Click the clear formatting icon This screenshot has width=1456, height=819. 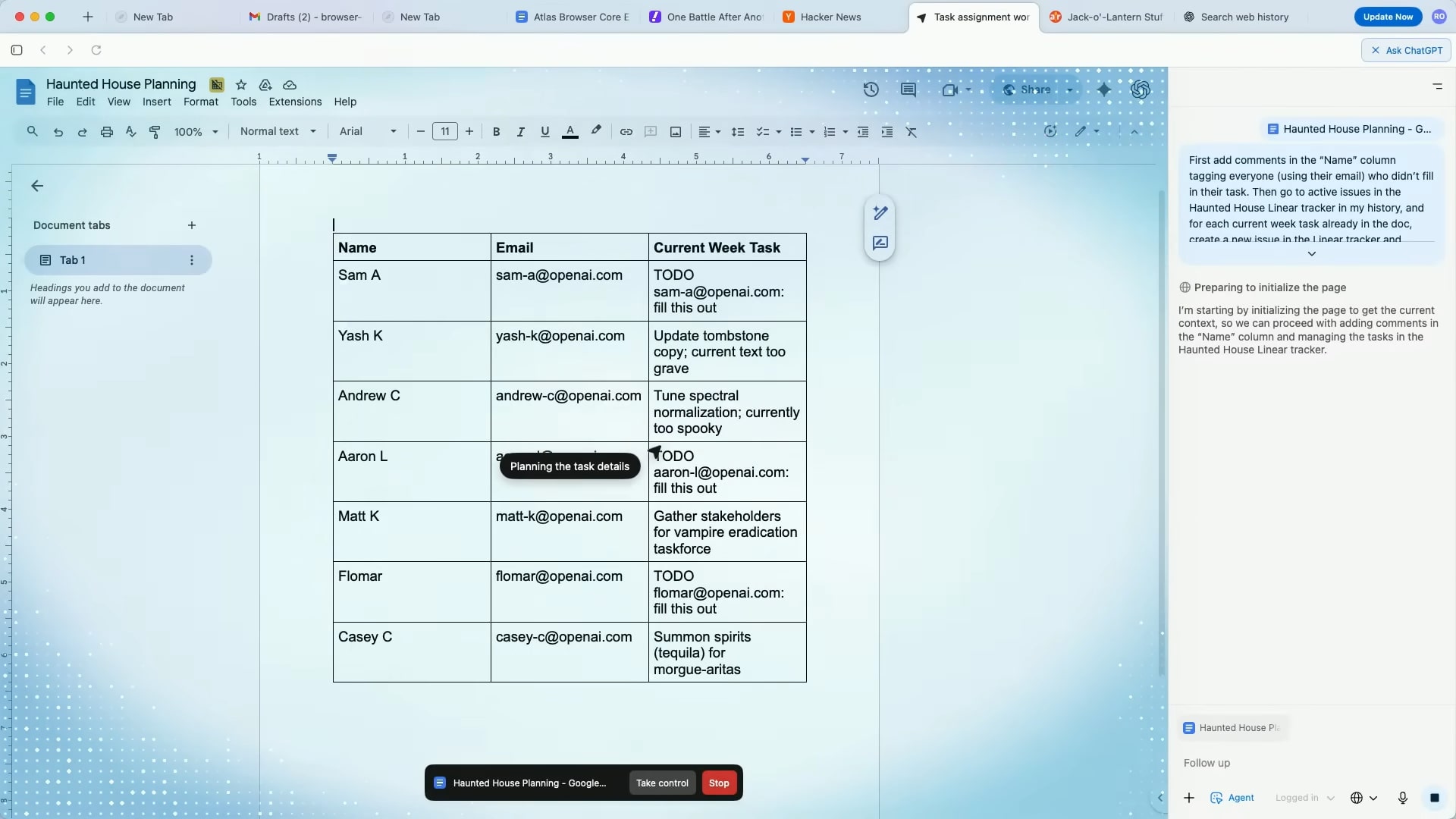click(912, 132)
